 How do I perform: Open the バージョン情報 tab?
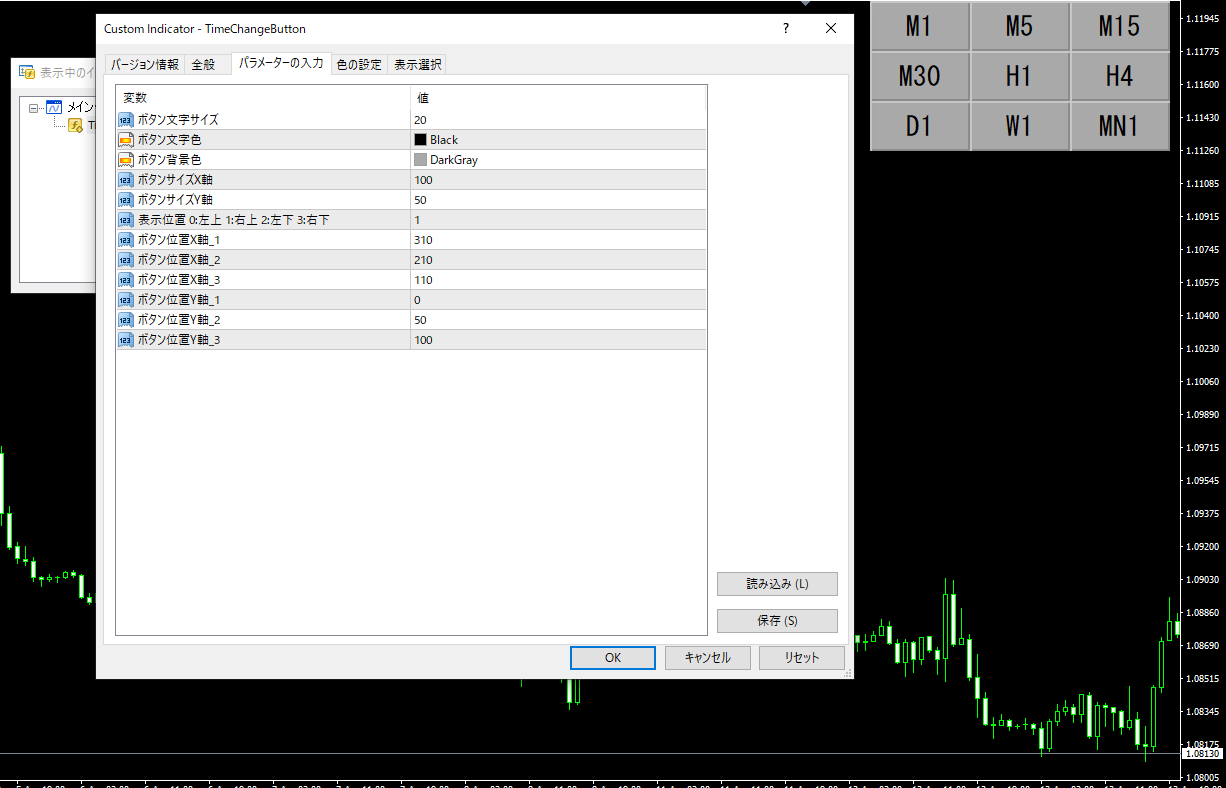click(144, 64)
